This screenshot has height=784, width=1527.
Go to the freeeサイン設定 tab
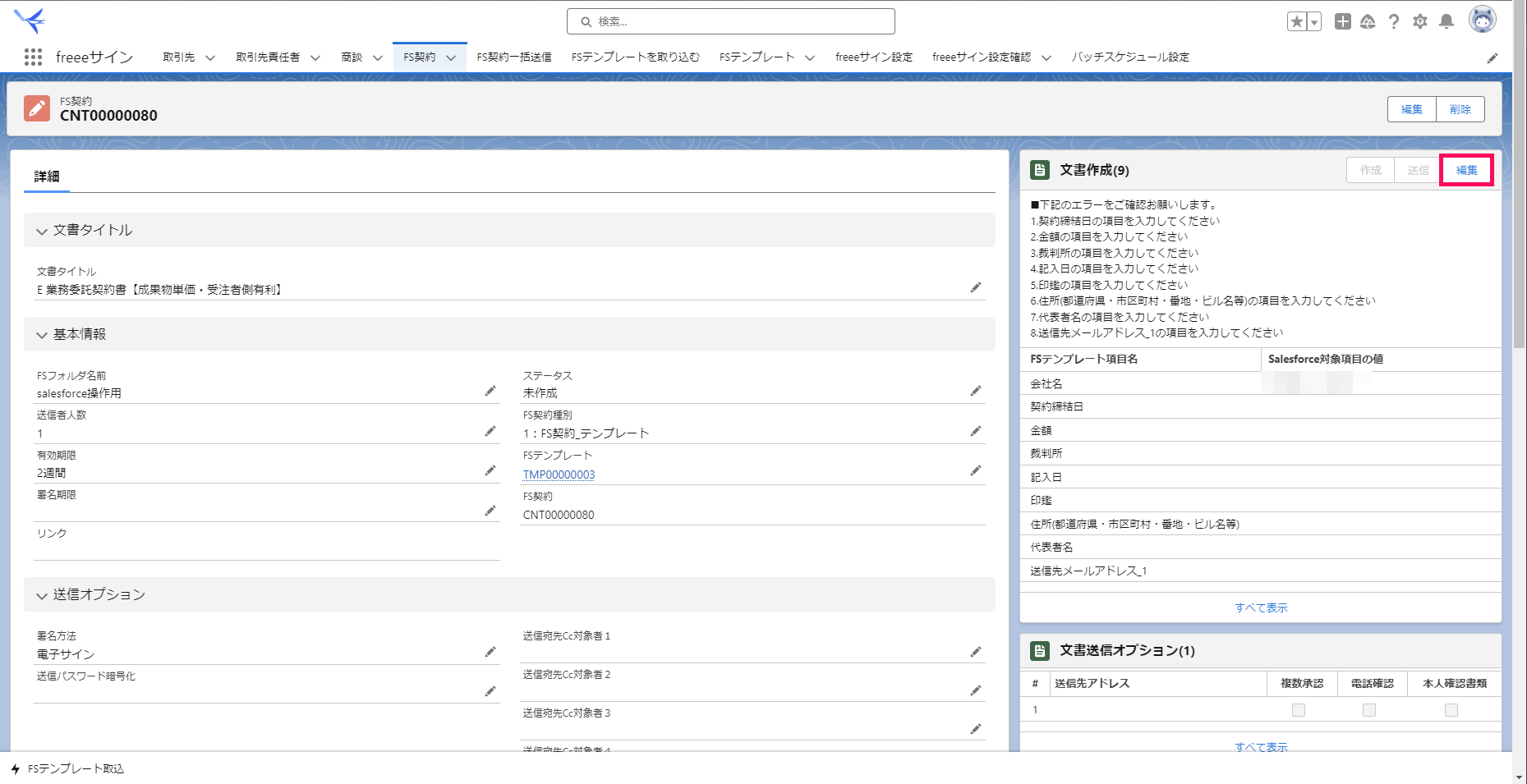point(874,57)
